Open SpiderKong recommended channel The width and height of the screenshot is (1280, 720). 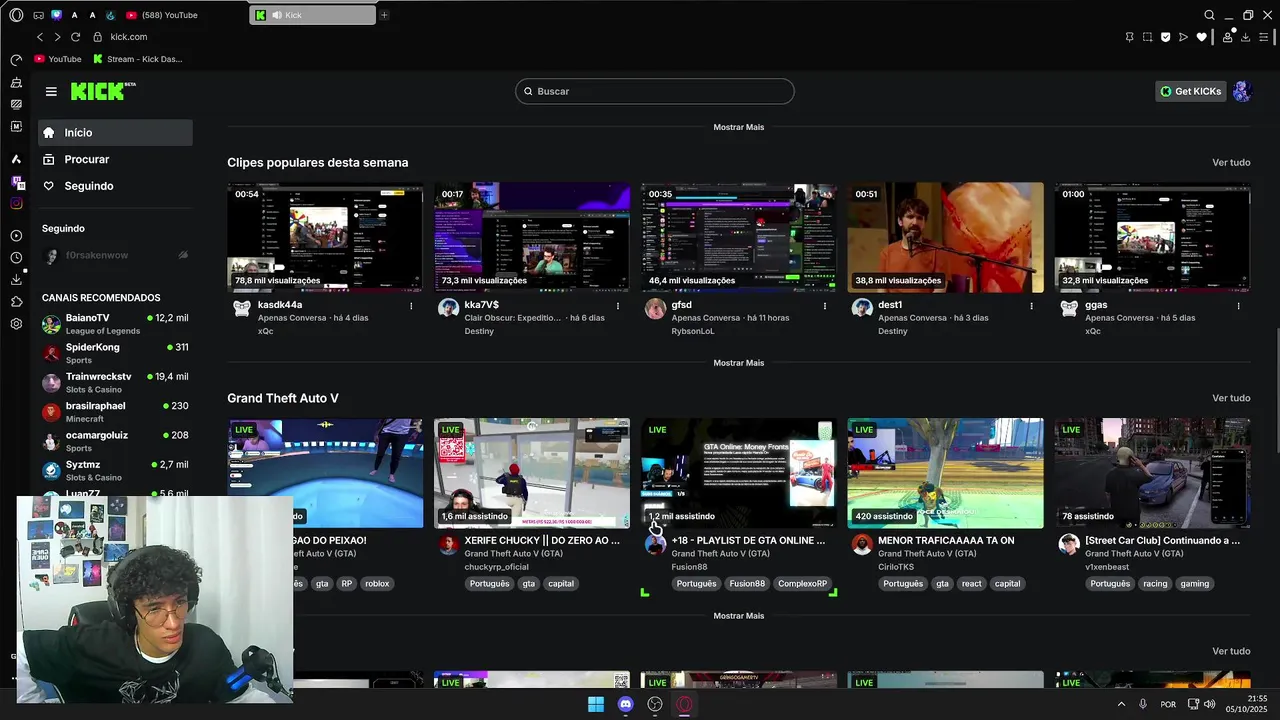[115, 353]
